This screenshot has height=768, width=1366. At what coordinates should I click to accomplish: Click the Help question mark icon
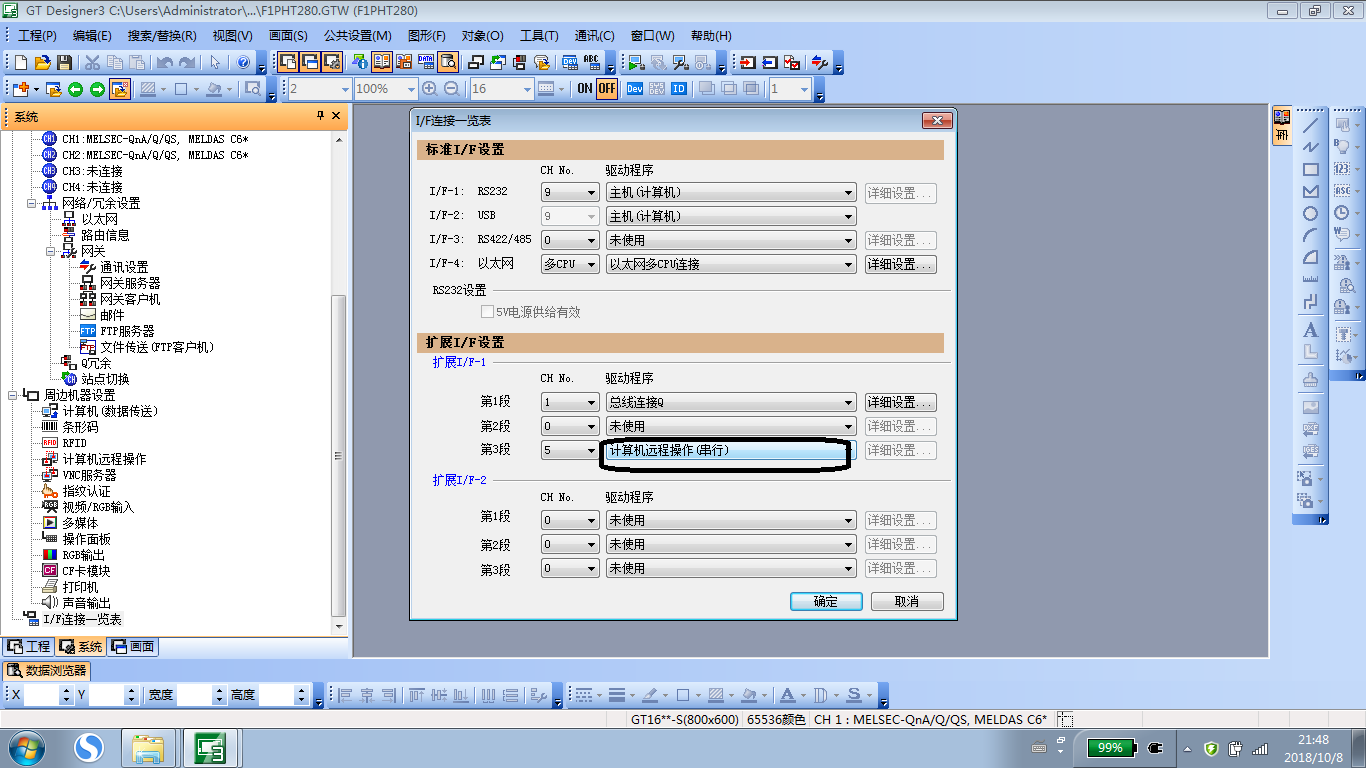click(x=243, y=62)
